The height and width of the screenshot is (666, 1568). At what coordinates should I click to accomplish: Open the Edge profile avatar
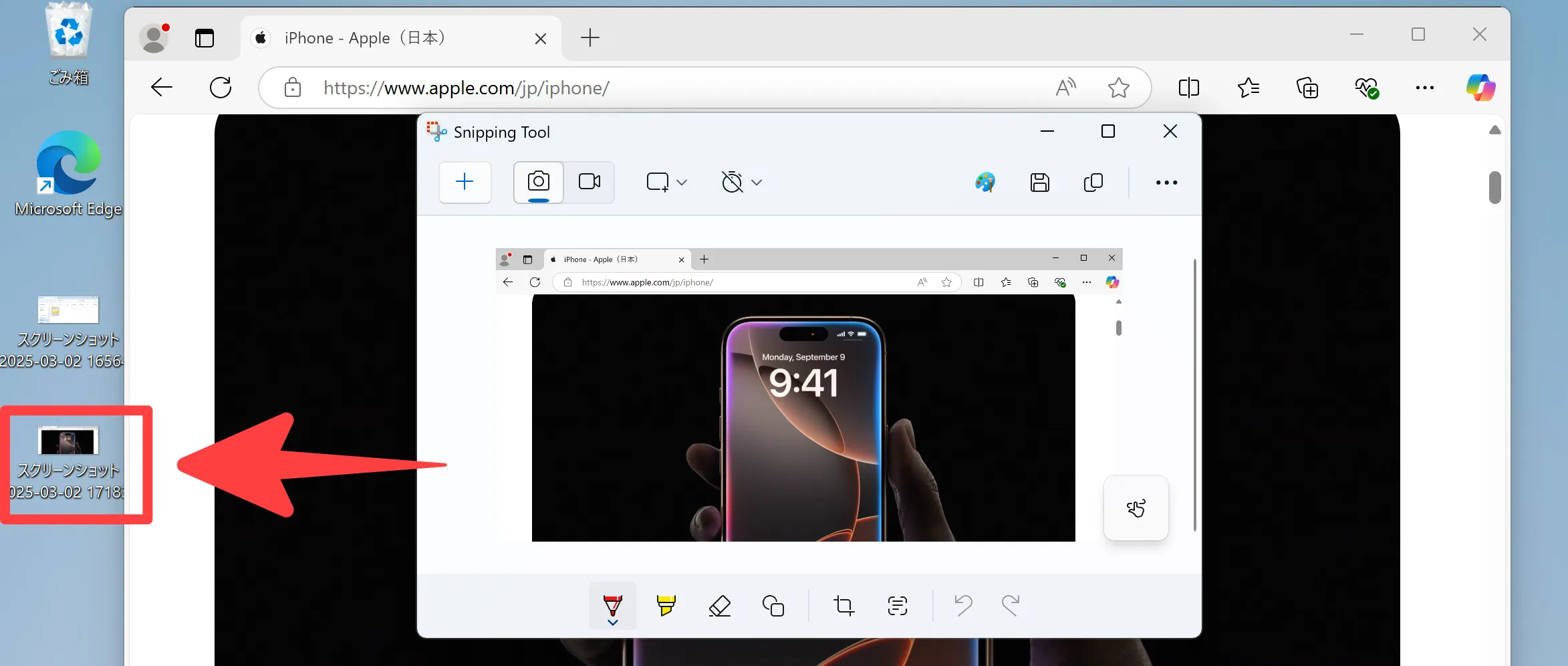(x=154, y=38)
